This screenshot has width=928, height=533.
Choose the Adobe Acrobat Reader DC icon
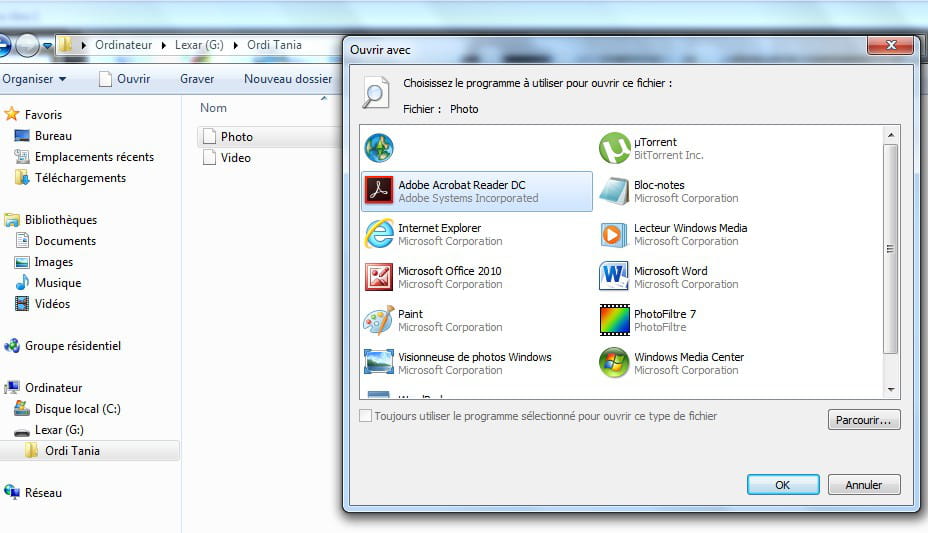(379, 191)
